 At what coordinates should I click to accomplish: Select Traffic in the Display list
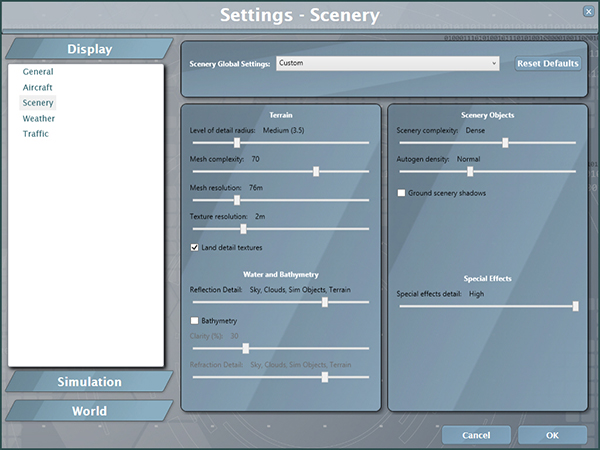tap(36, 134)
